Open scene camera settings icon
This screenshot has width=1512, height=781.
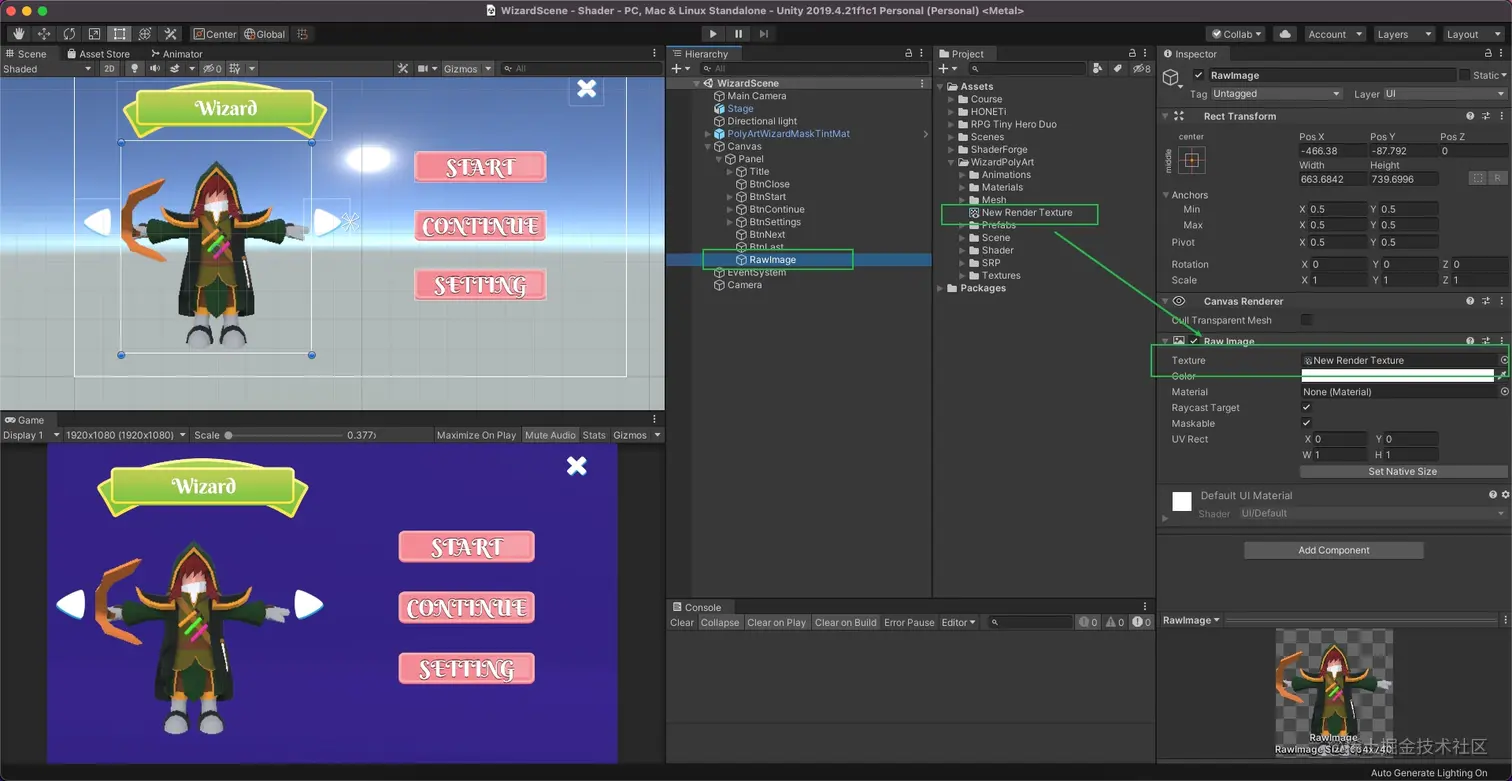point(424,69)
